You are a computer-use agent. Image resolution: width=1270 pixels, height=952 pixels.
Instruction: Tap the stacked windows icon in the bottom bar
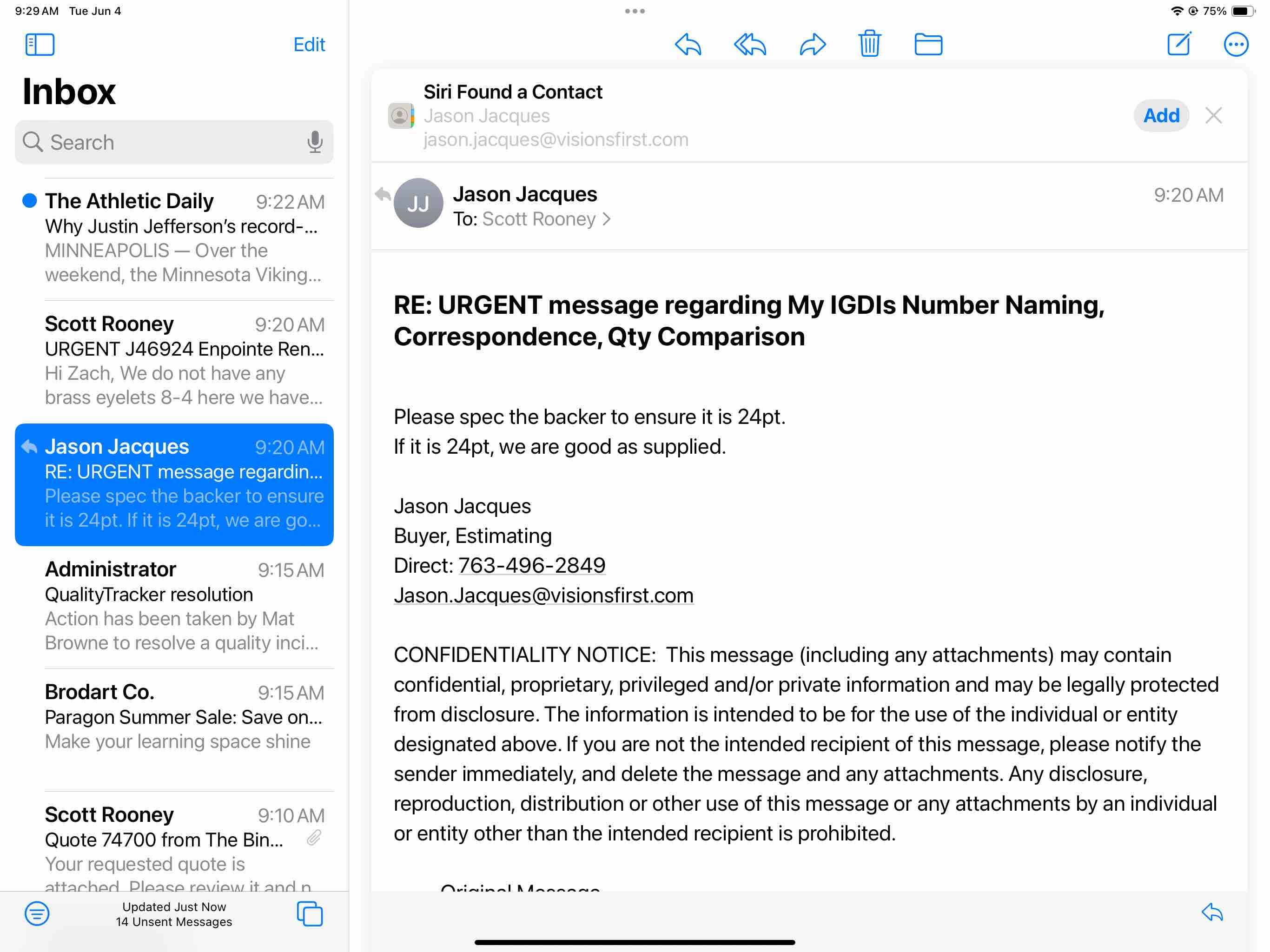tap(310, 913)
